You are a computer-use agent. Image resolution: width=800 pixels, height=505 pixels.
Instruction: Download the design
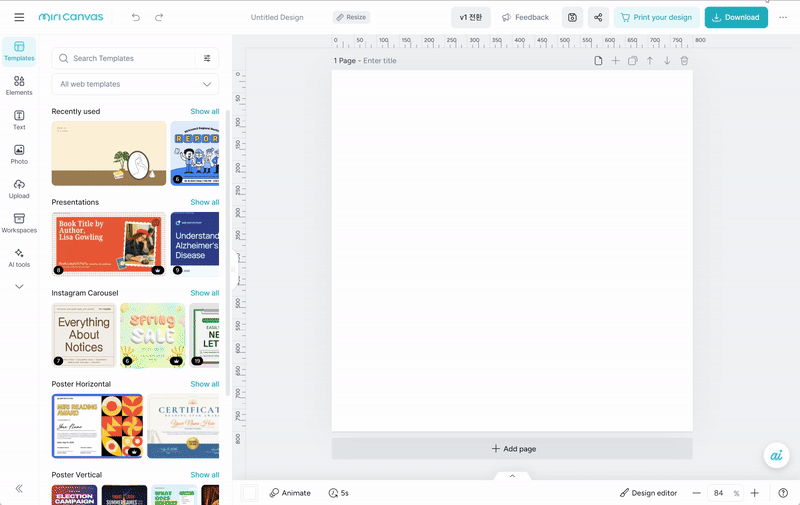(x=736, y=17)
